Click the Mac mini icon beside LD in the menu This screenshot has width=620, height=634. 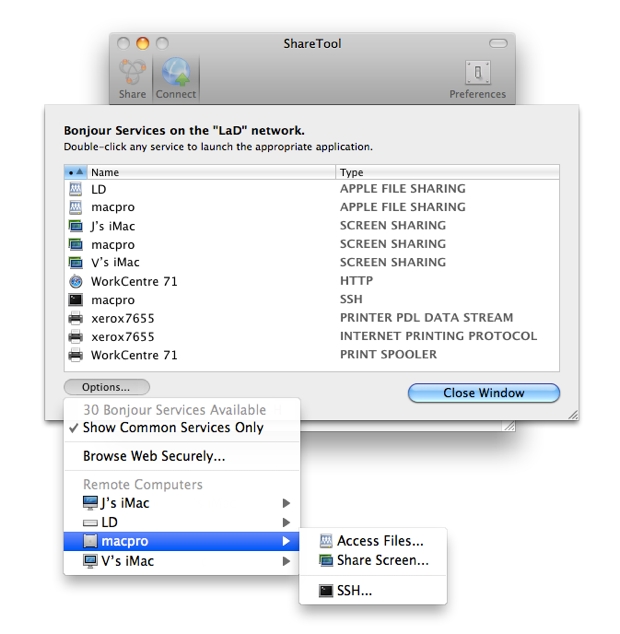coord(90,523)
